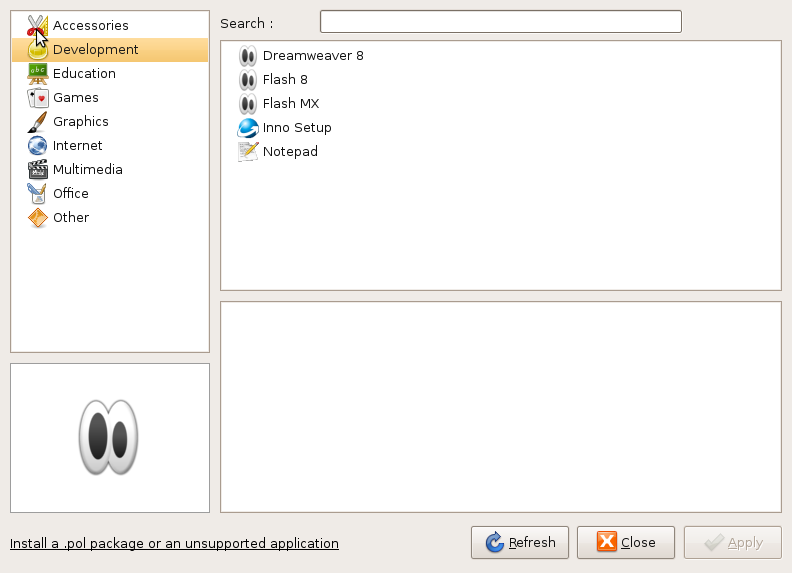Select the Accessories category label
The width and height of the screenshot is (792, 573).
coord(90,25)
